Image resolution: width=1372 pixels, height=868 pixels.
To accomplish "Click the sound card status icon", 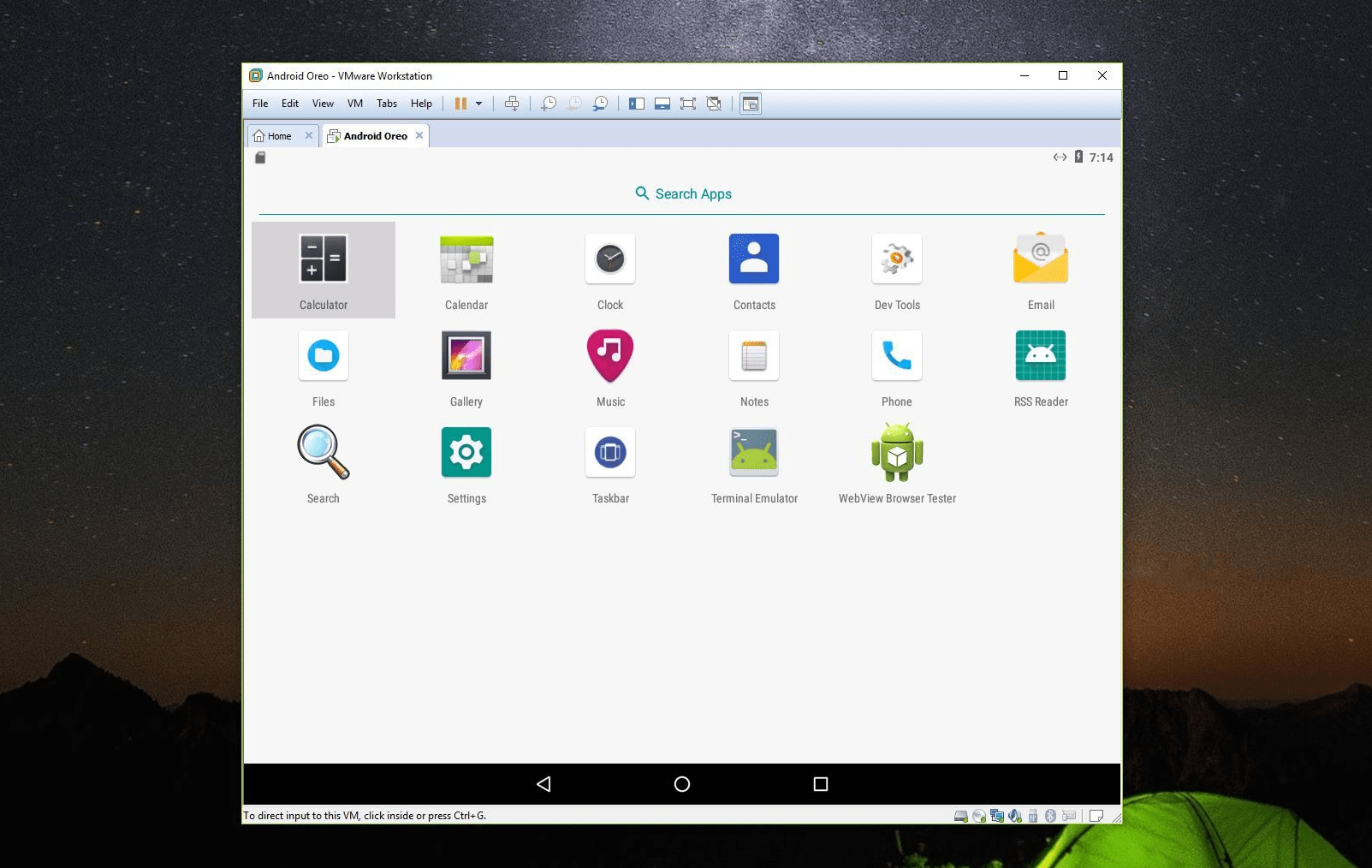I will pyautogui.click(x=1015, y=816).
